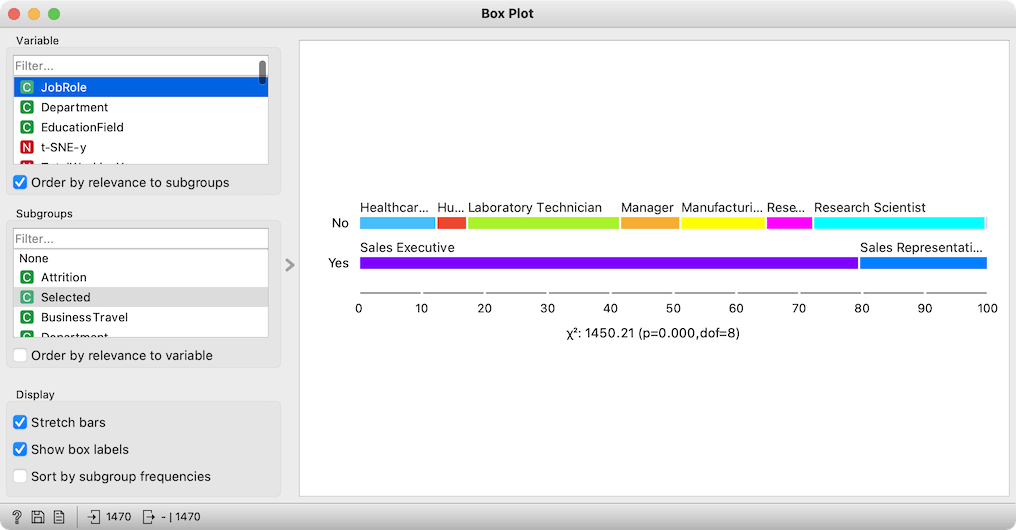Select t-SNE-y numeric variable

coord(141,147)
